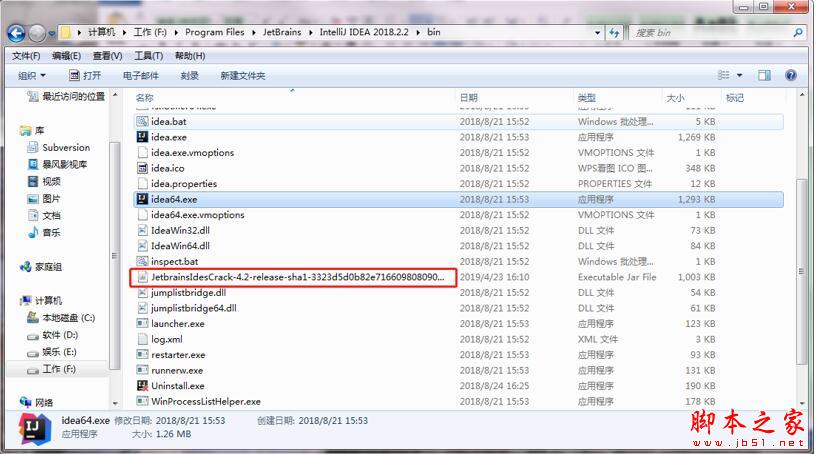Viewport: 816px width, 454px height.
Task: Toggle the preview pane icon
Action: tap(764, 75)
